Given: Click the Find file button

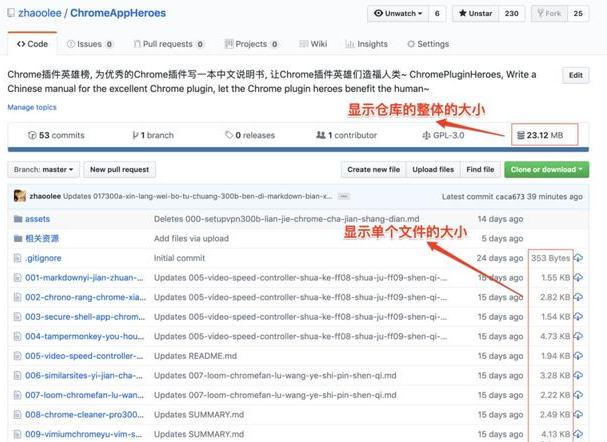Looking at the screenshot, I should (480, 170).
